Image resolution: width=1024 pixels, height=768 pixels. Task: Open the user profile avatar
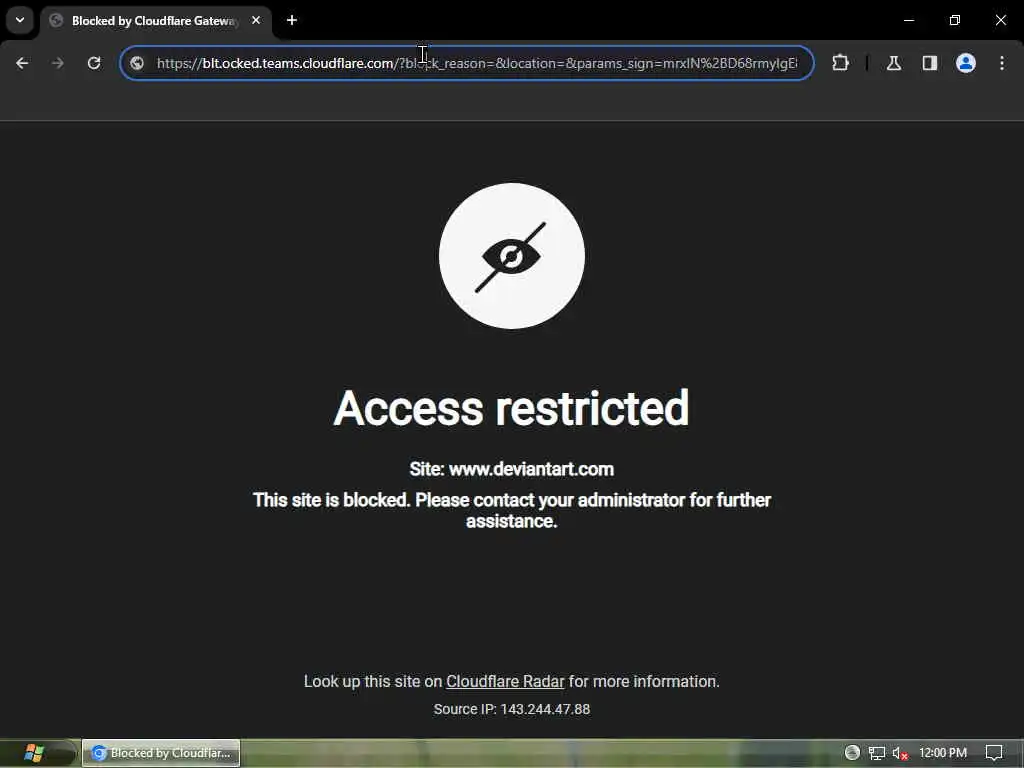click(966, 63)
